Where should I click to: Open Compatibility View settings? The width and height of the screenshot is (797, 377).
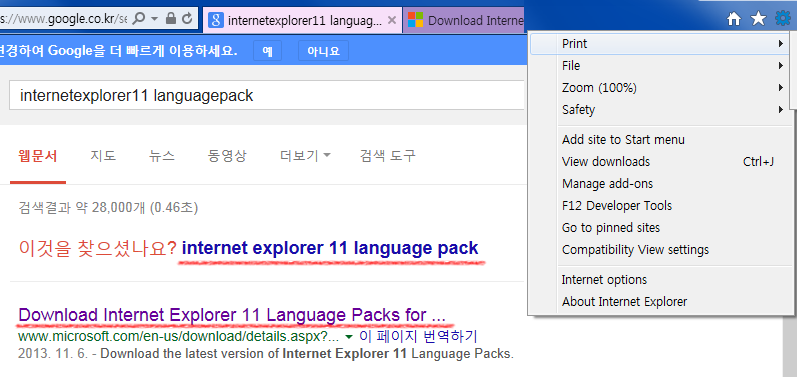coord(659,249)
